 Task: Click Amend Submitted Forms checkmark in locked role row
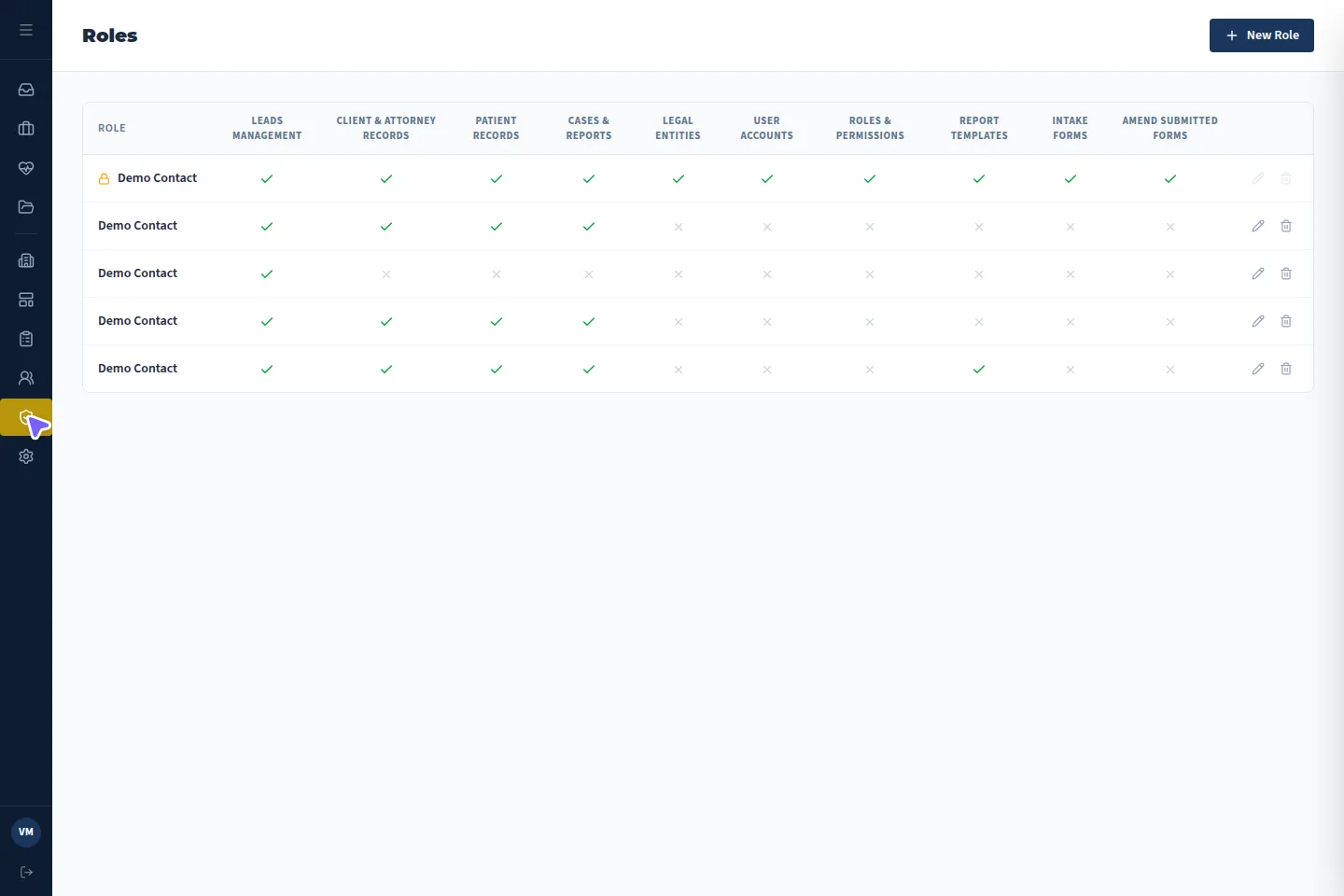coord(1170,178)
